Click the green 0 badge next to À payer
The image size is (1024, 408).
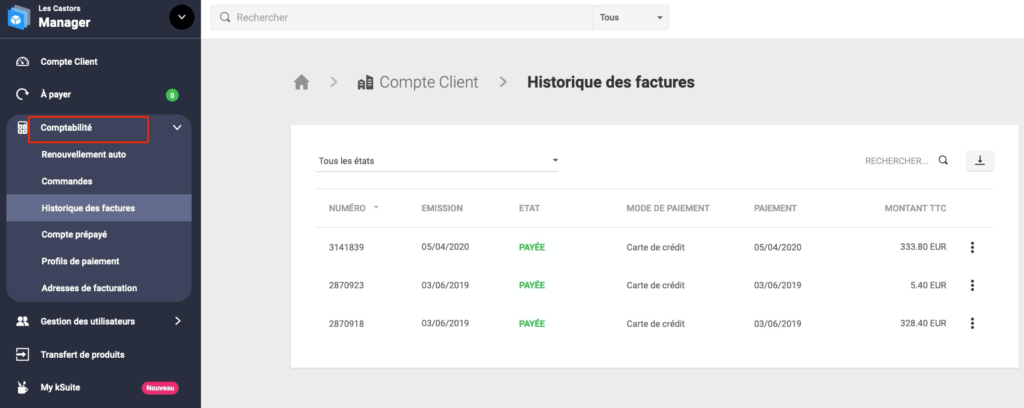tap(172, 95)
